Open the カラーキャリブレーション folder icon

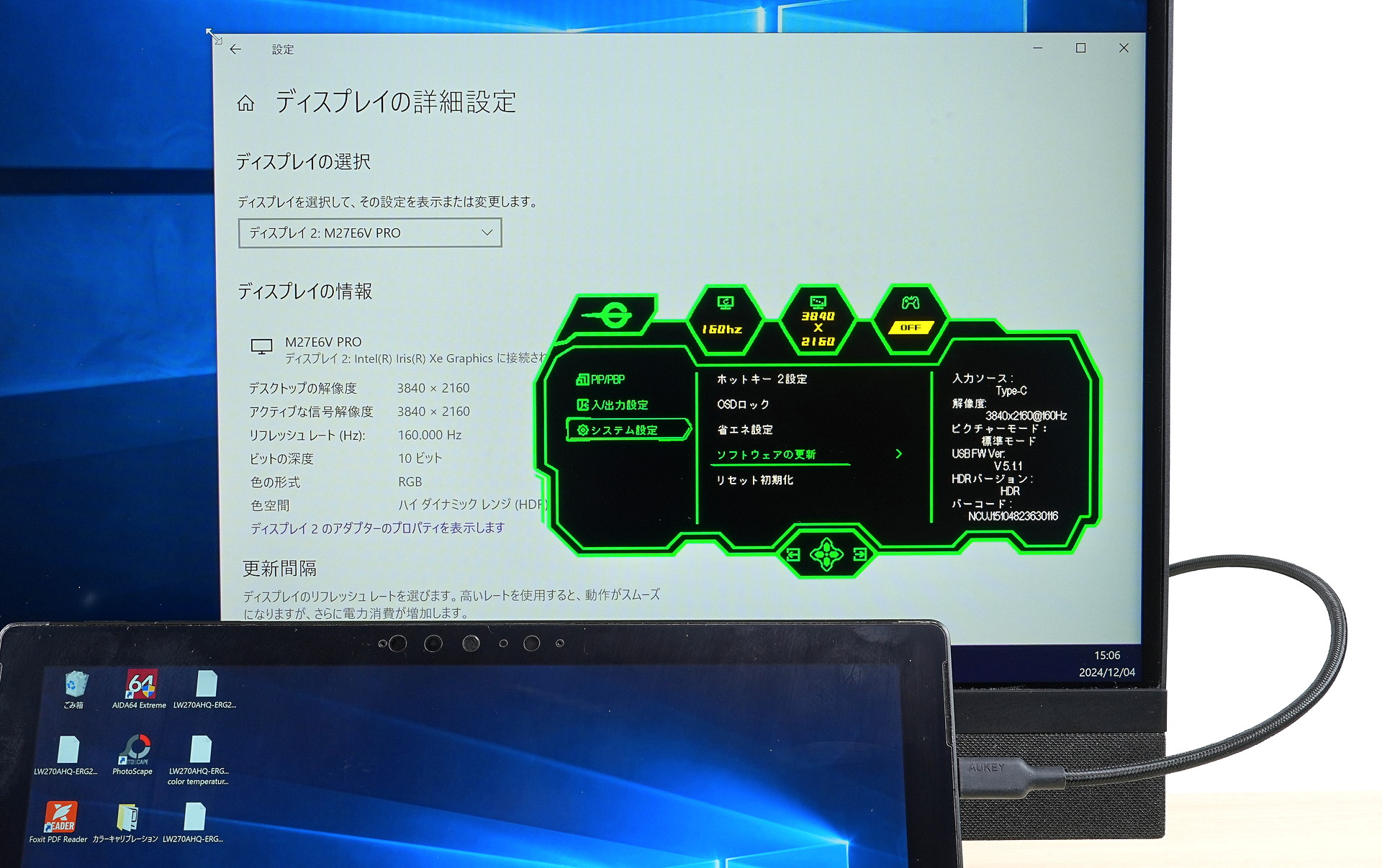126,821
